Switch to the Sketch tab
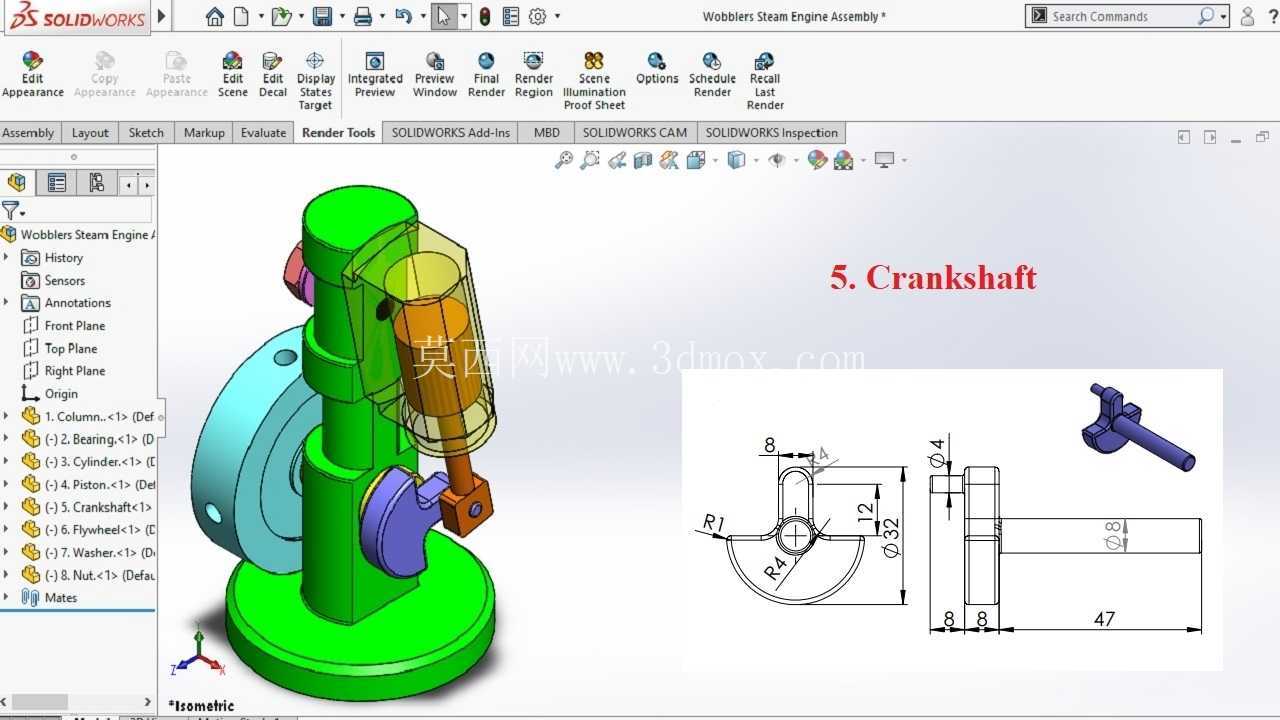Viewport: 1280px width, 720px height. click(x=146, y=132)
